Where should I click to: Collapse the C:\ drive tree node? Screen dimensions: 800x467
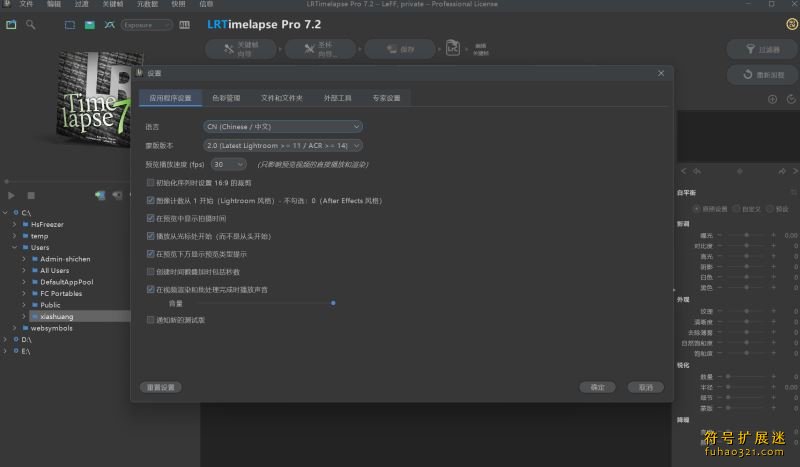[x=5, y=212]
